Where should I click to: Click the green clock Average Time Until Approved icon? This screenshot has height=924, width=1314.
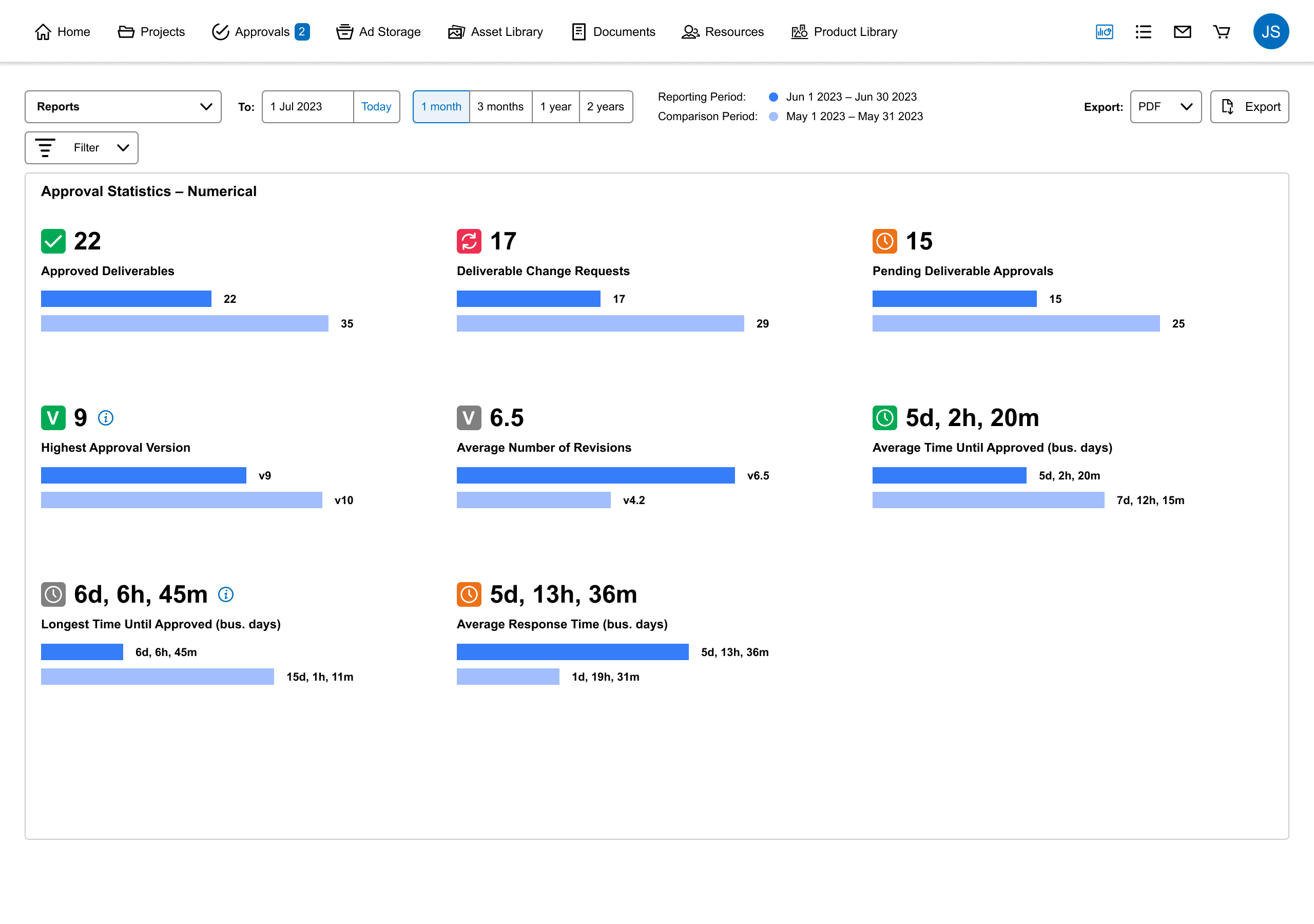pos(885,418)
